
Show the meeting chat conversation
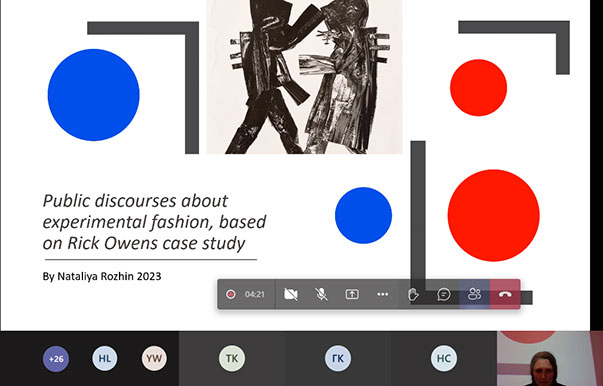tap(444, 294)
